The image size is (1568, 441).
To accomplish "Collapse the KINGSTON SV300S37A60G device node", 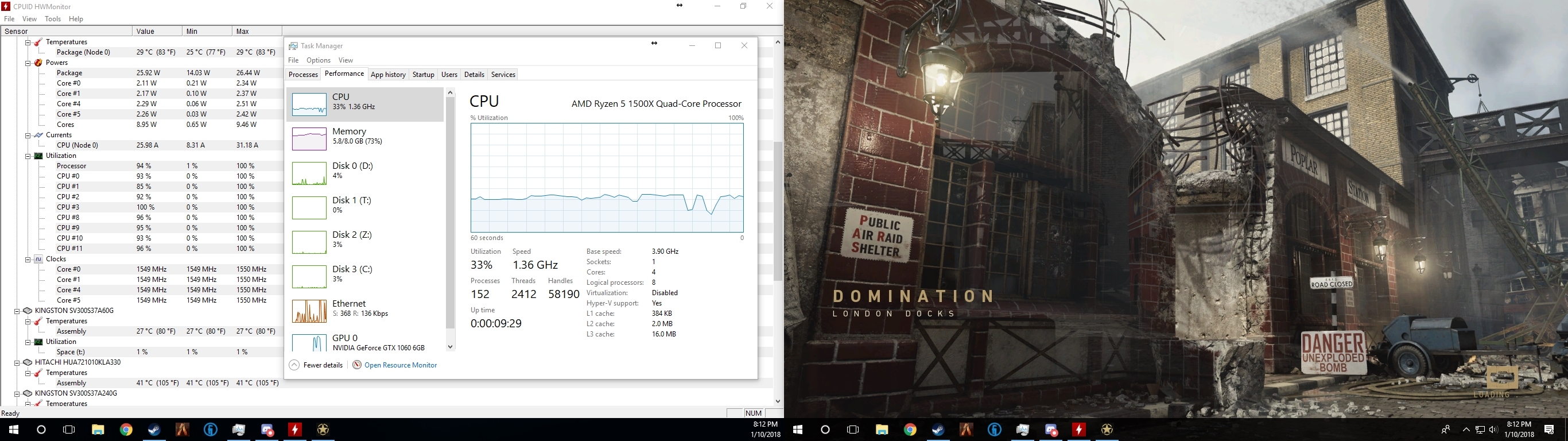I will point(17,311).
